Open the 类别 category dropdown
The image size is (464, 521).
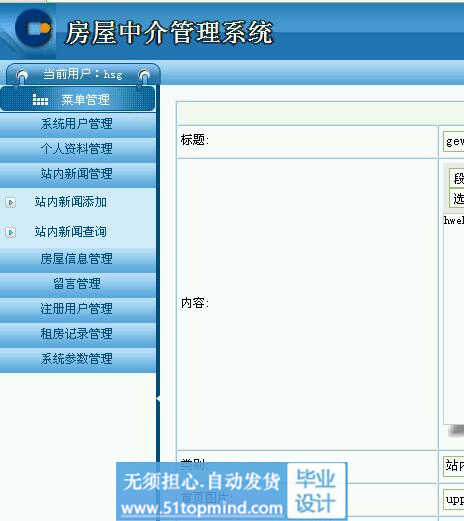tap(454, 466)
